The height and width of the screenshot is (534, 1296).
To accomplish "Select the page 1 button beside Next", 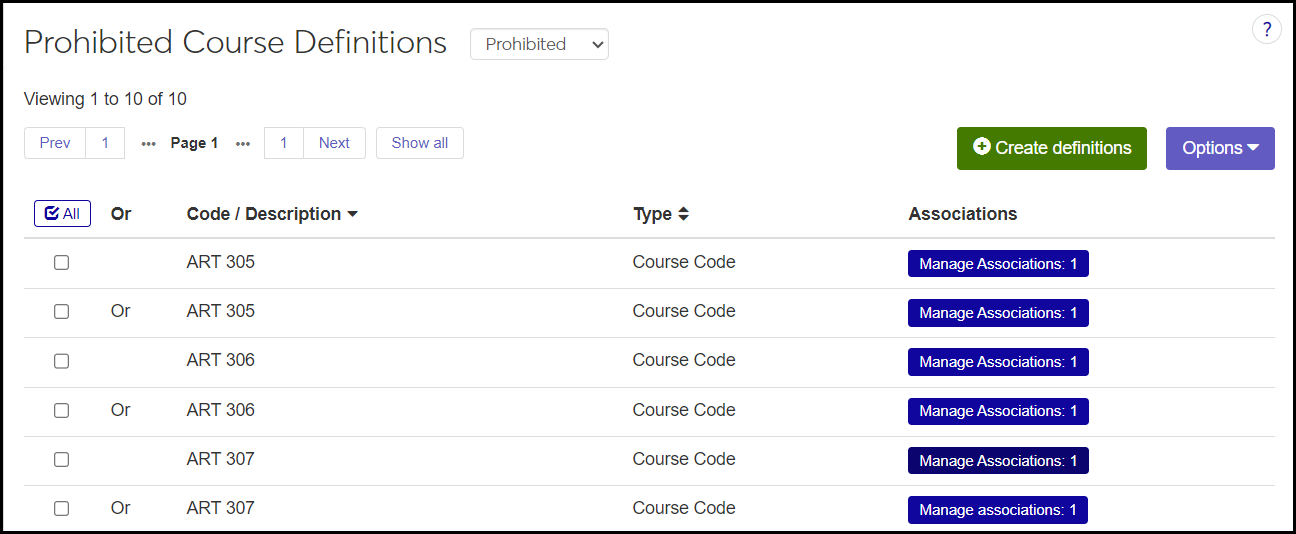I will tap(284, 143).
